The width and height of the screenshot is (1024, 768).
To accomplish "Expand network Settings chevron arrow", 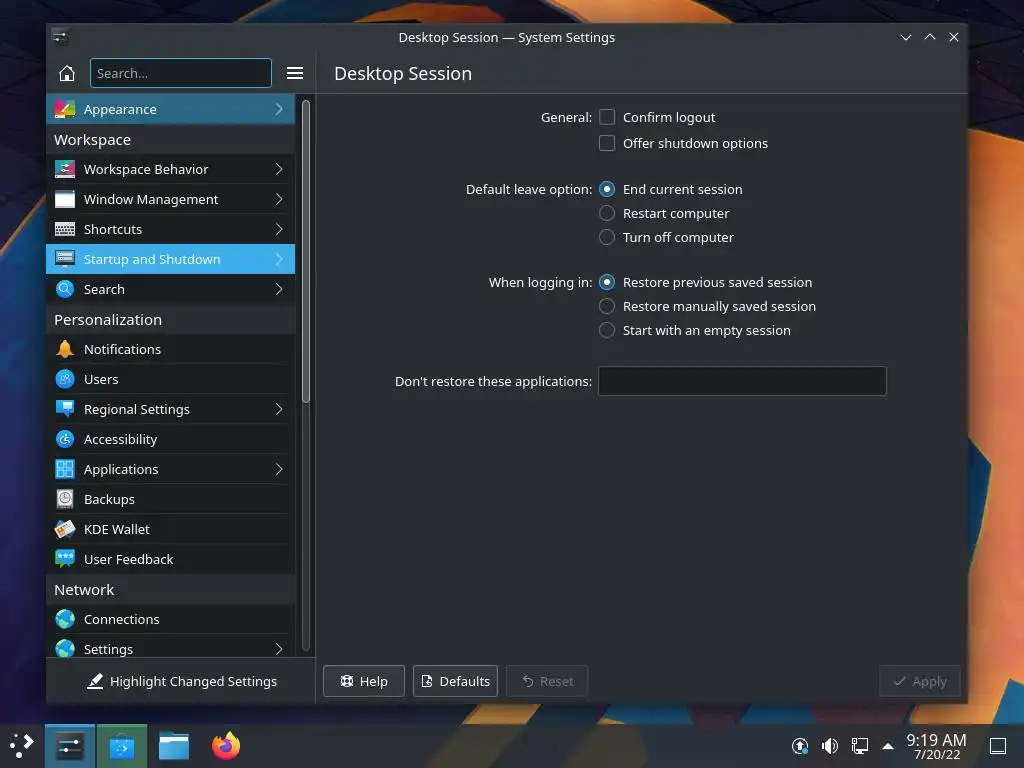I will point(279,649).
